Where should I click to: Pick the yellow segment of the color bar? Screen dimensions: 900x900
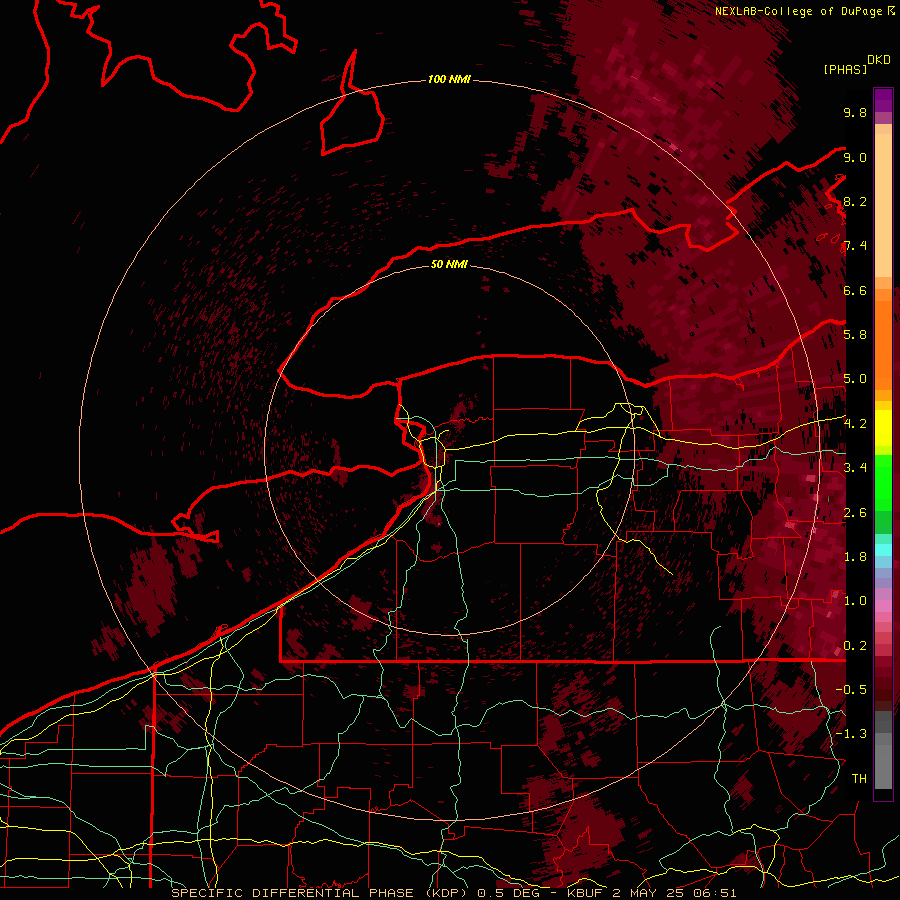[x=883, y=428]
